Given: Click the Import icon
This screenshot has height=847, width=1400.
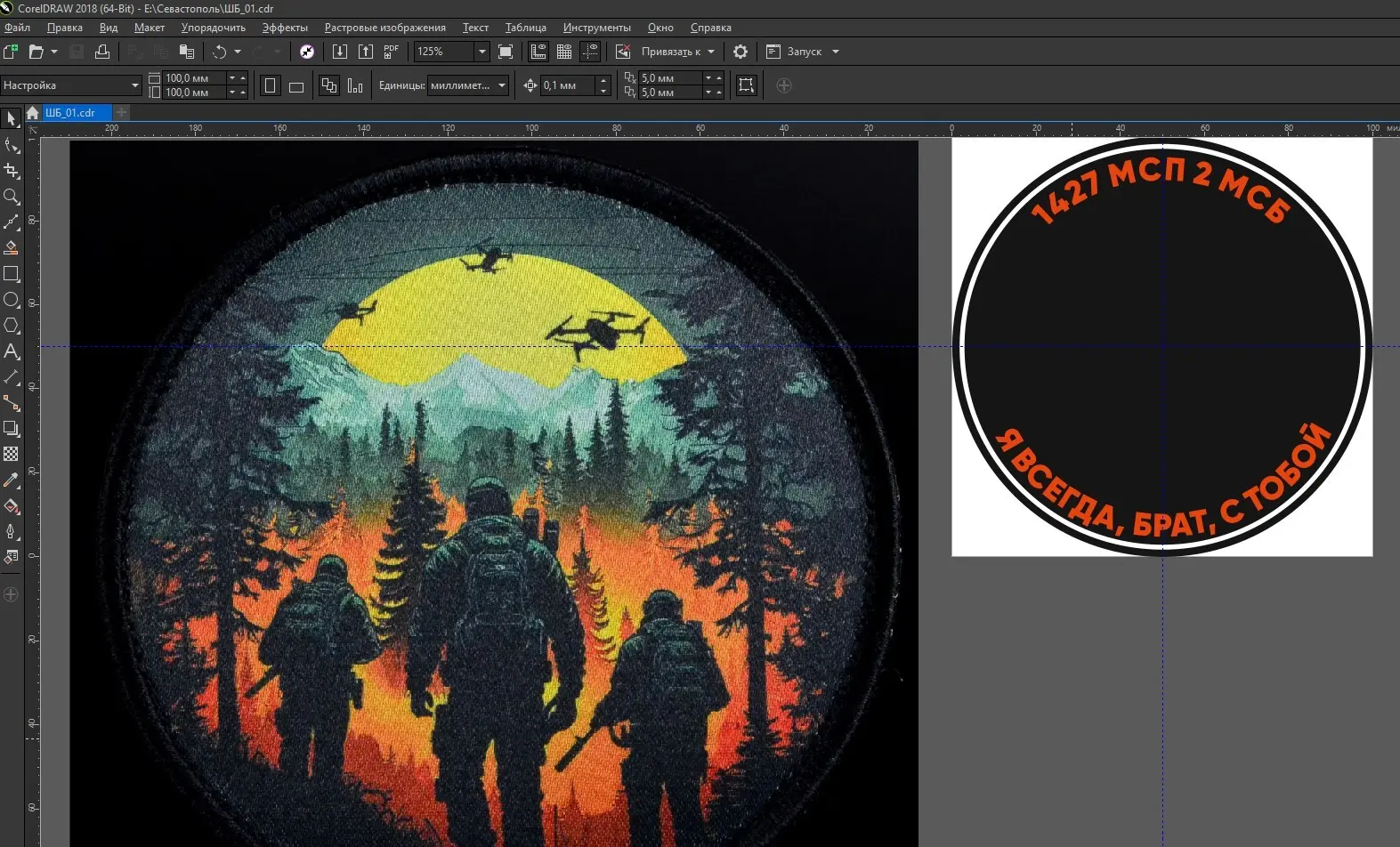Looking at the screenshot, I should coord(339,52).
